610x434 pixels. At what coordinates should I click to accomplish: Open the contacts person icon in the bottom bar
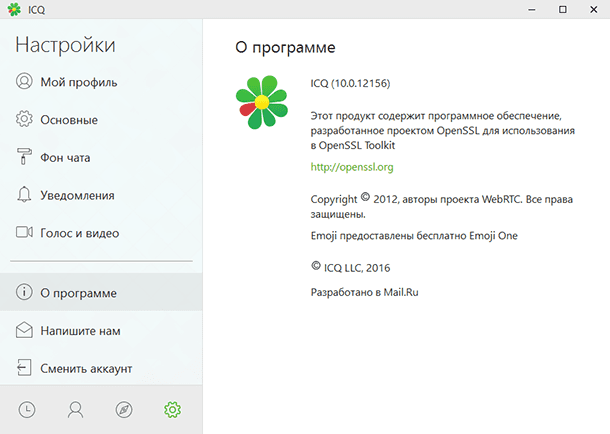pyautogui.click(x=75, y=410)
